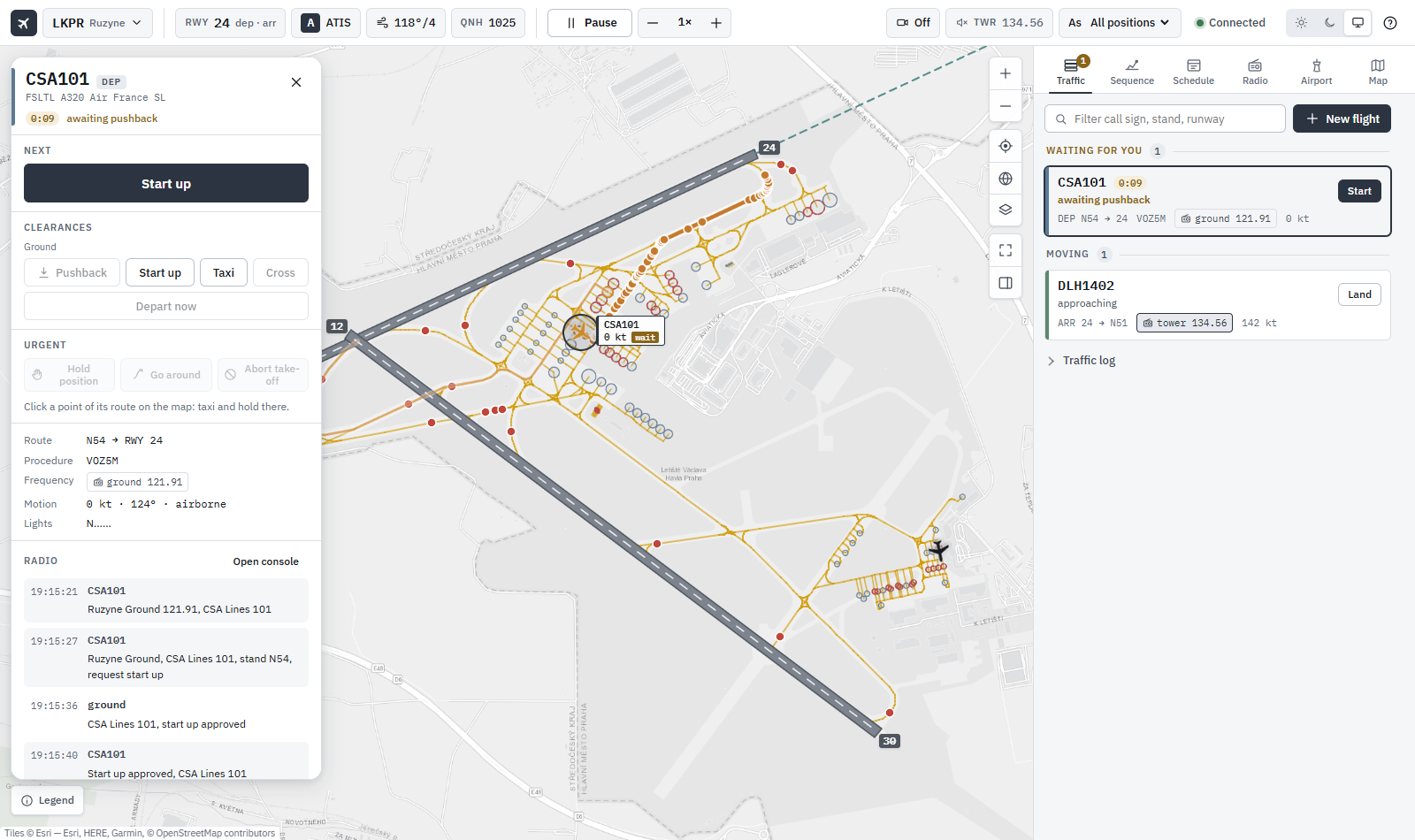
Task: Click Land for DLH1402
Action: [1359, 294]
